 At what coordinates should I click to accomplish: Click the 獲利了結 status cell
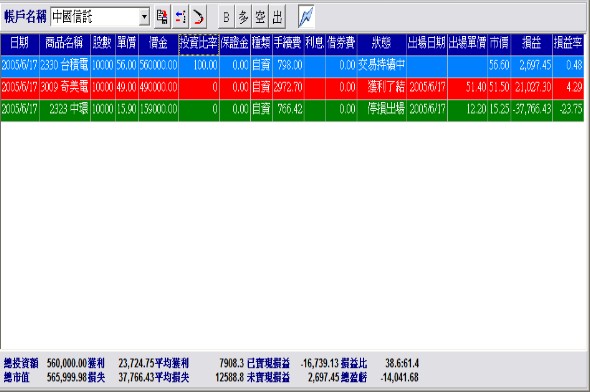pyautogui.click(x=382, y=88)
